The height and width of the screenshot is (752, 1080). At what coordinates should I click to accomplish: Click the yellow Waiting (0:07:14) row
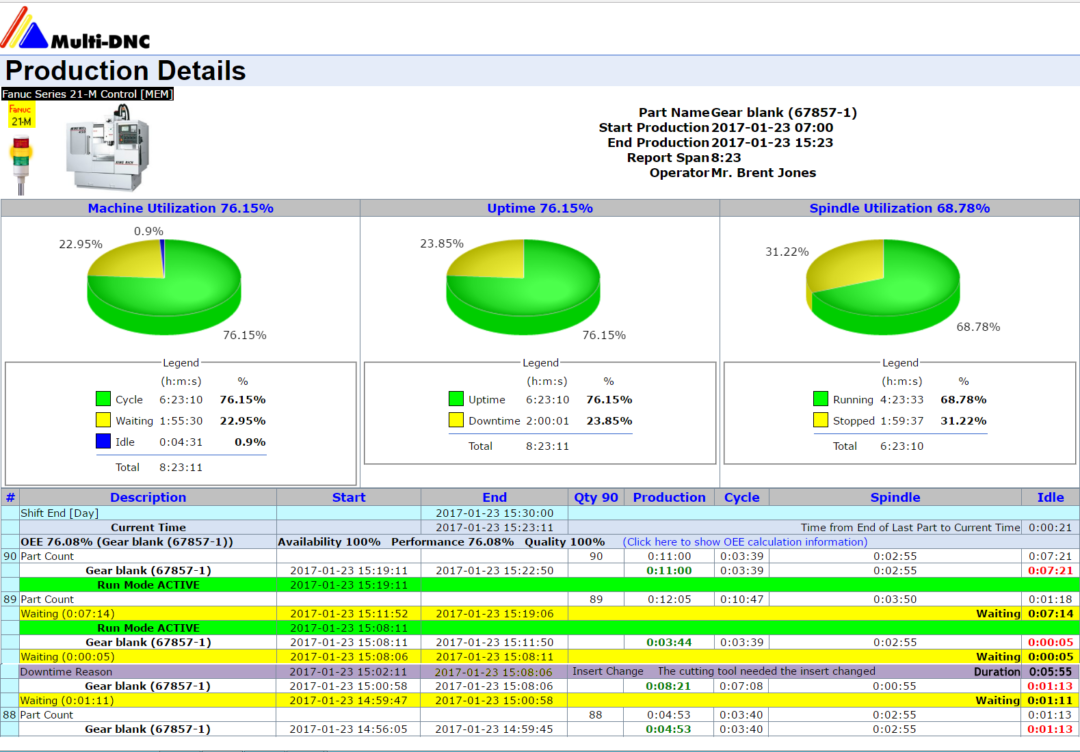[148, 611]
